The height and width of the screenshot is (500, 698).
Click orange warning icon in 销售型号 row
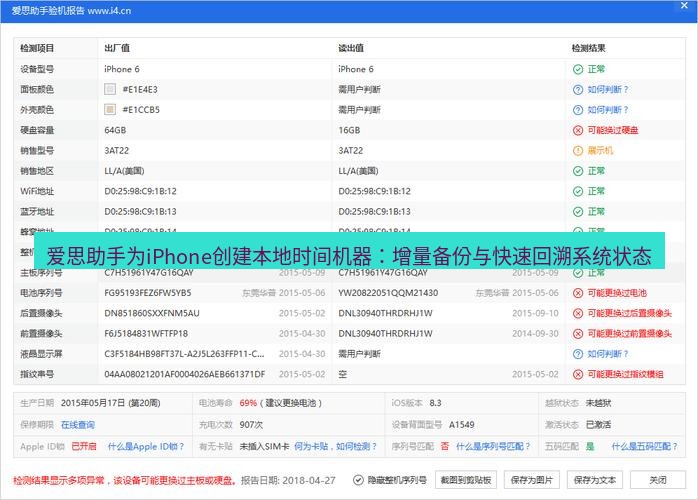[x=578, y=150]
